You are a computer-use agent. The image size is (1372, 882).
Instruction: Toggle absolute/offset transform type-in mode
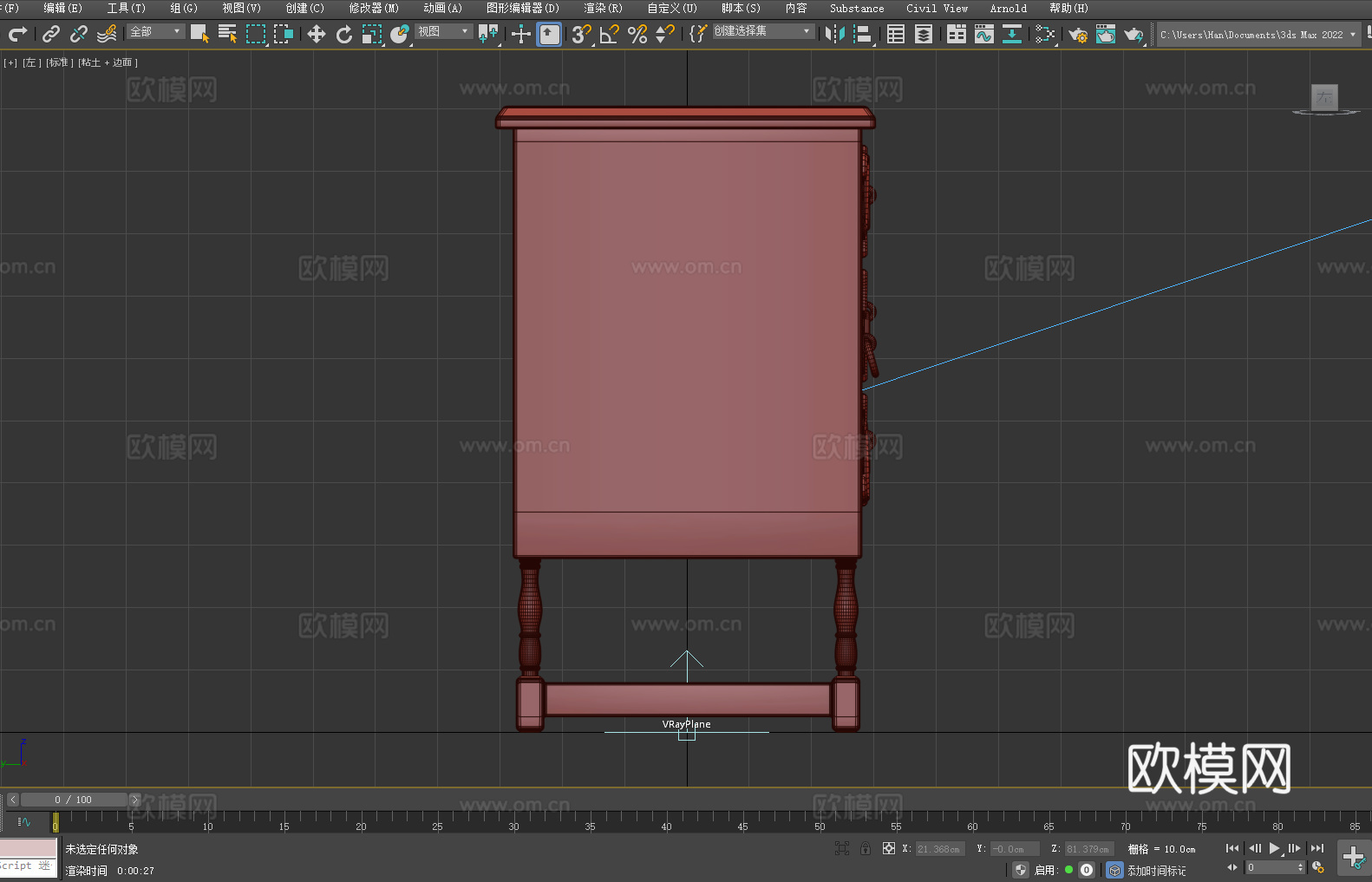click(889, 848)
